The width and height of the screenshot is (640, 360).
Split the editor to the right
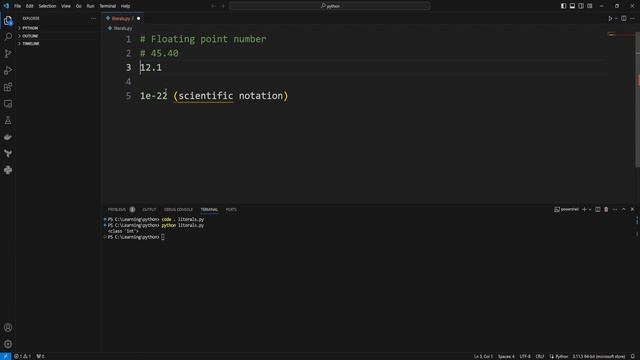coord(624,18)
